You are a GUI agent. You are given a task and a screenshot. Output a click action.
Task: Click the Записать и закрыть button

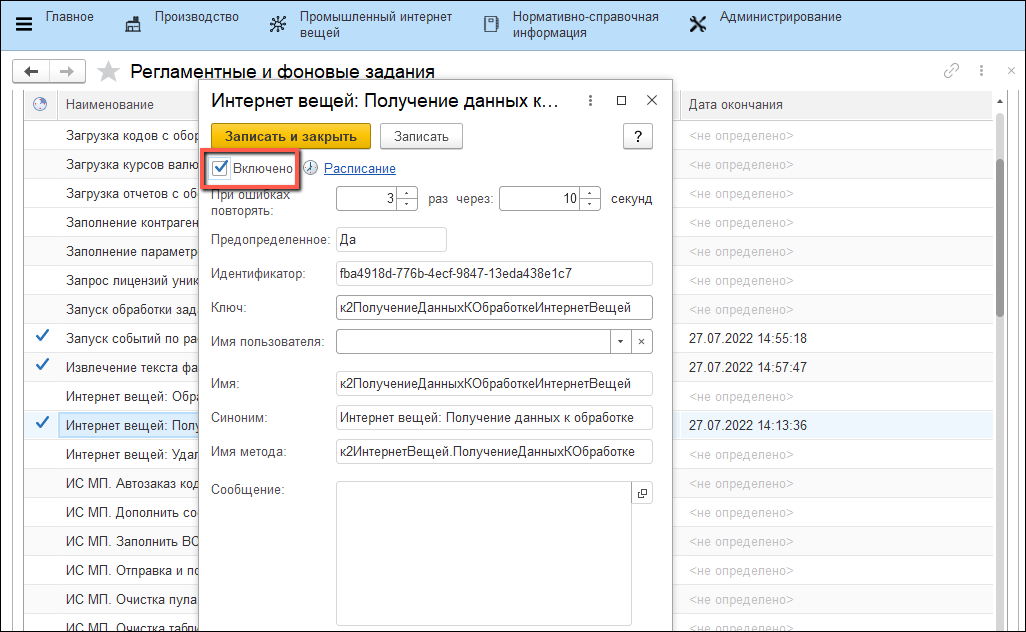(x=291, y=136)
